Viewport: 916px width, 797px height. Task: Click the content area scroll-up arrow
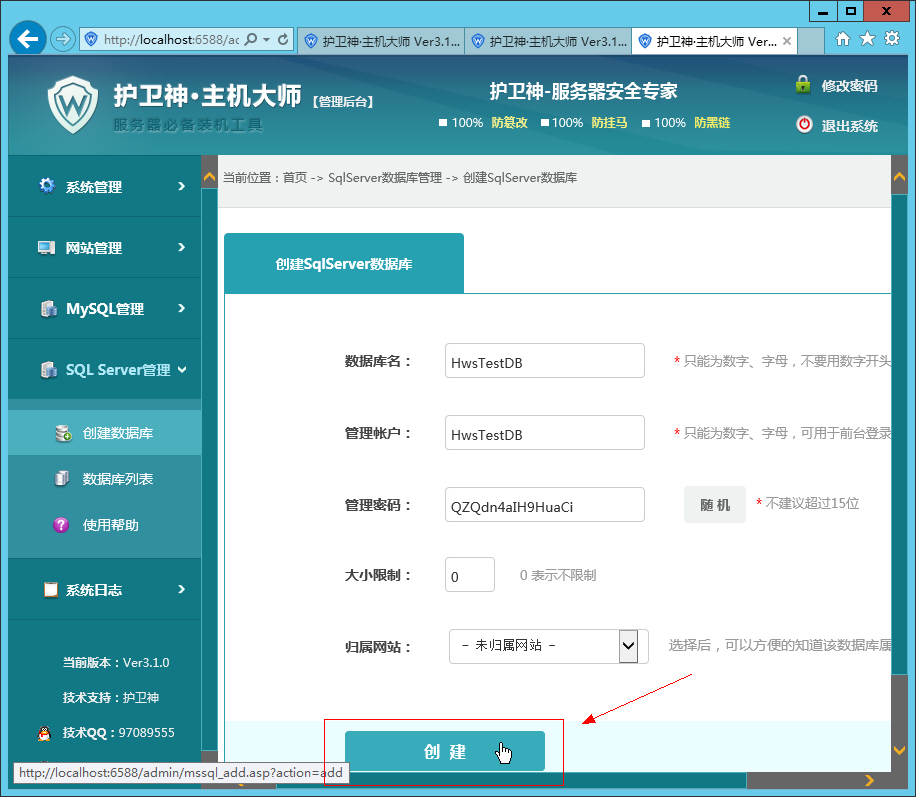click(899, 176)
